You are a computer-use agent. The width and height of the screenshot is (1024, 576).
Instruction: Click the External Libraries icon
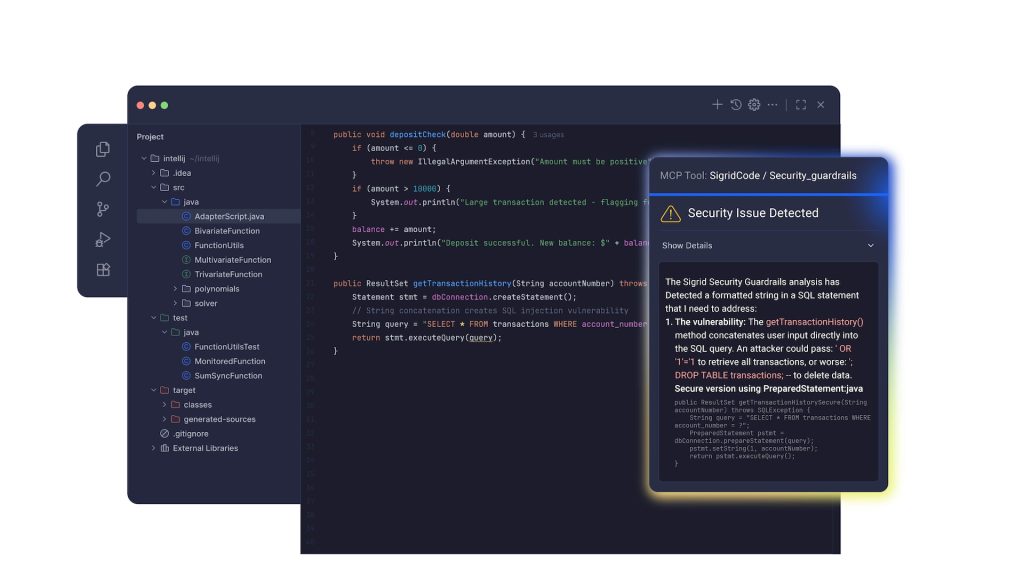point(165,448)
